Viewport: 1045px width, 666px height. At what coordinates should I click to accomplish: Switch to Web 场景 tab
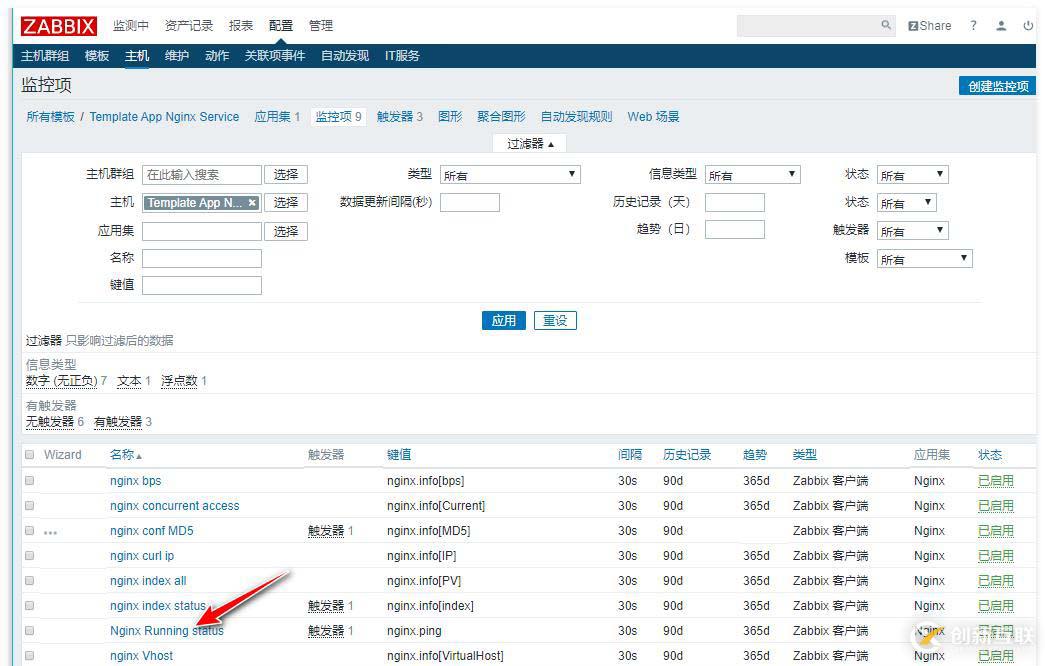click(x=653, y=117)
